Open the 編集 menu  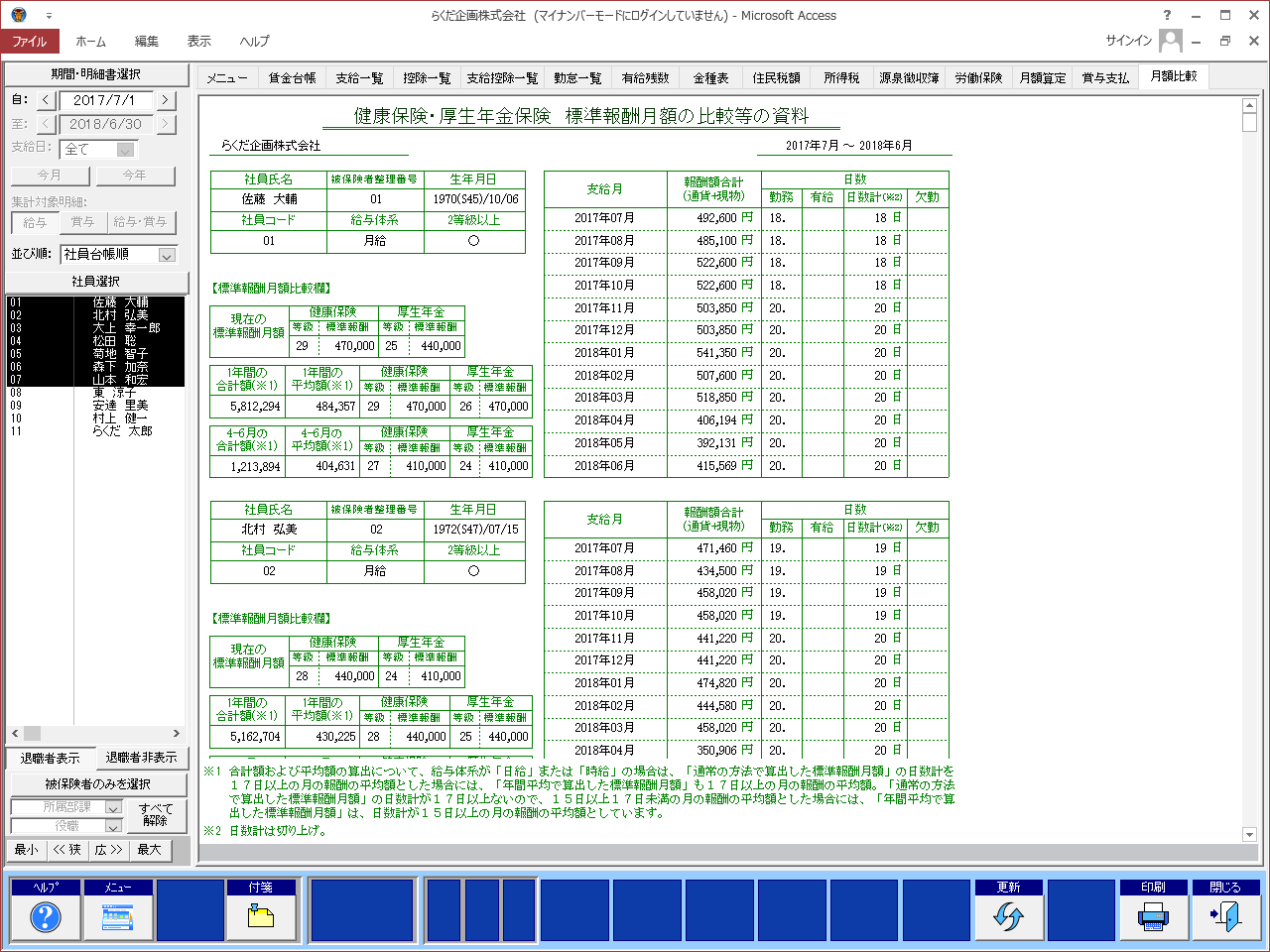click(x=147, y=41)
